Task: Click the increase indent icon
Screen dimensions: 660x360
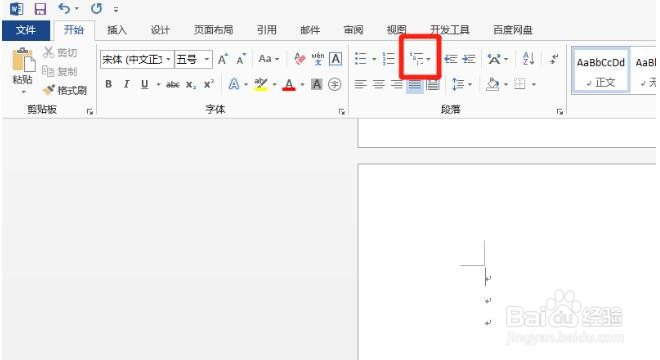Action: tap(468, 59)
